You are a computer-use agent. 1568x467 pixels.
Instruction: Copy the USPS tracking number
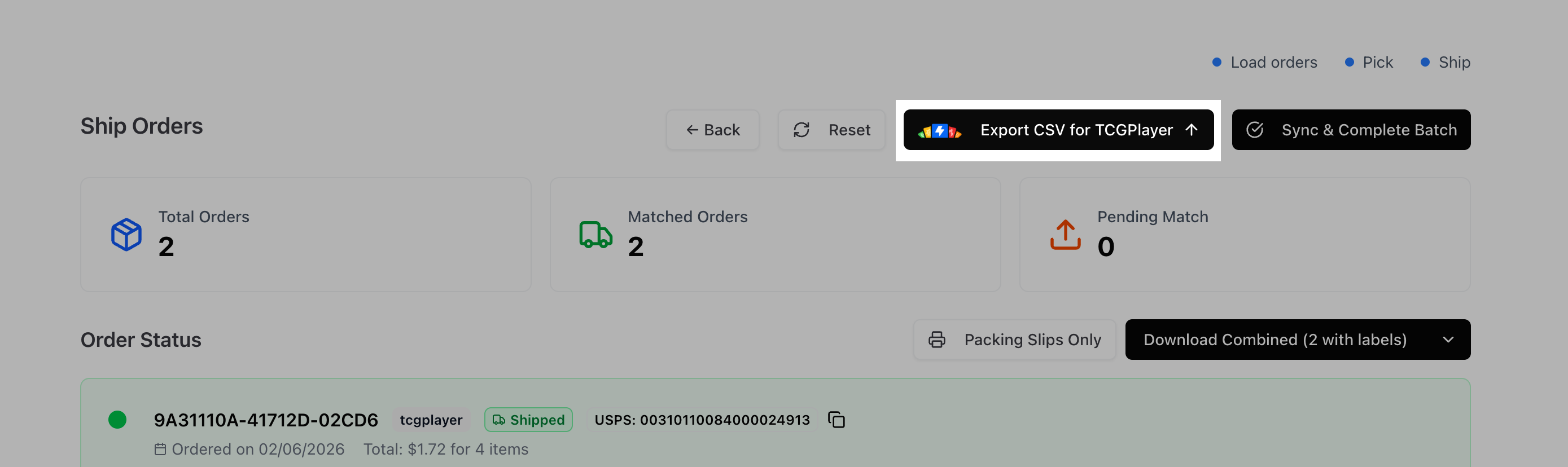(836, 420)
